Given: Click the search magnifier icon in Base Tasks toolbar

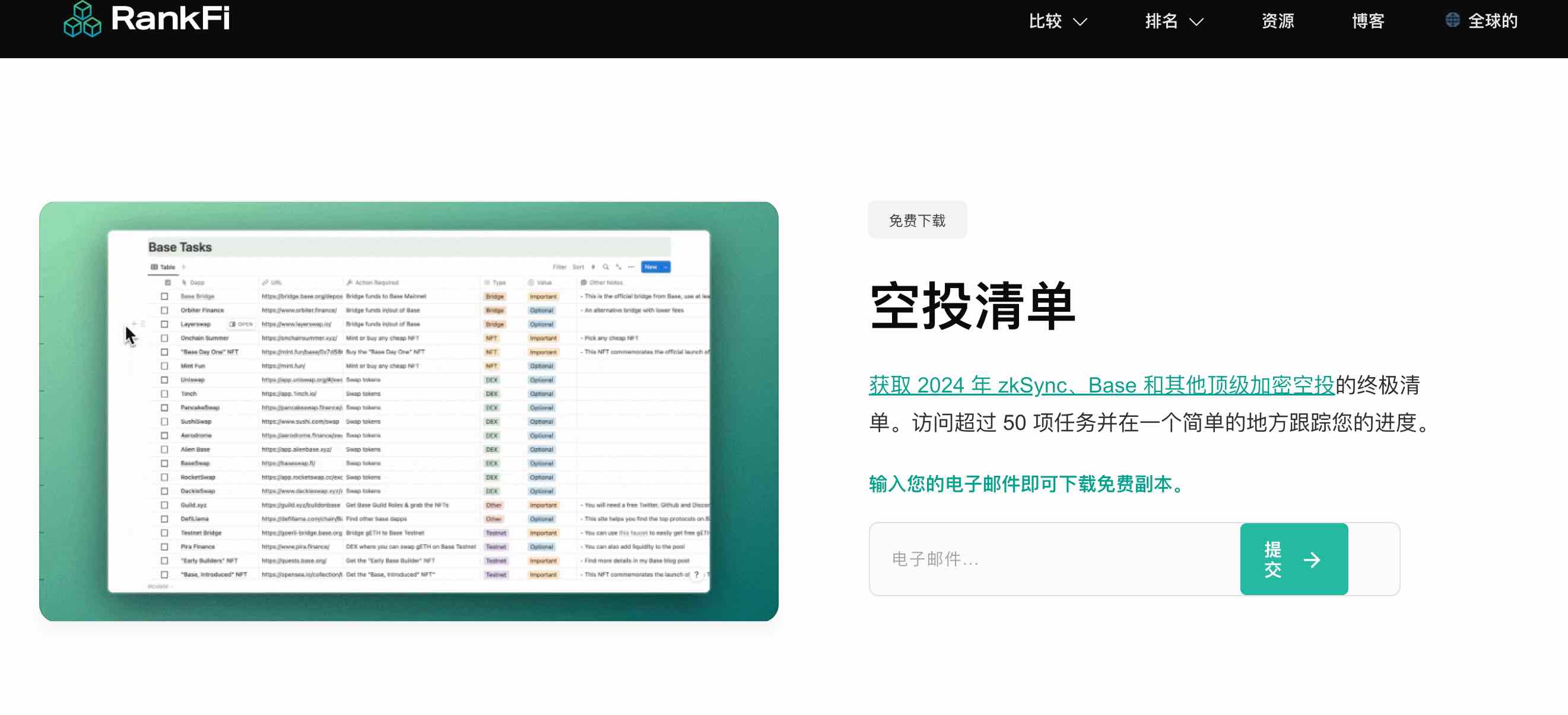Looking at the screenshot, I should tap(605, 267).
